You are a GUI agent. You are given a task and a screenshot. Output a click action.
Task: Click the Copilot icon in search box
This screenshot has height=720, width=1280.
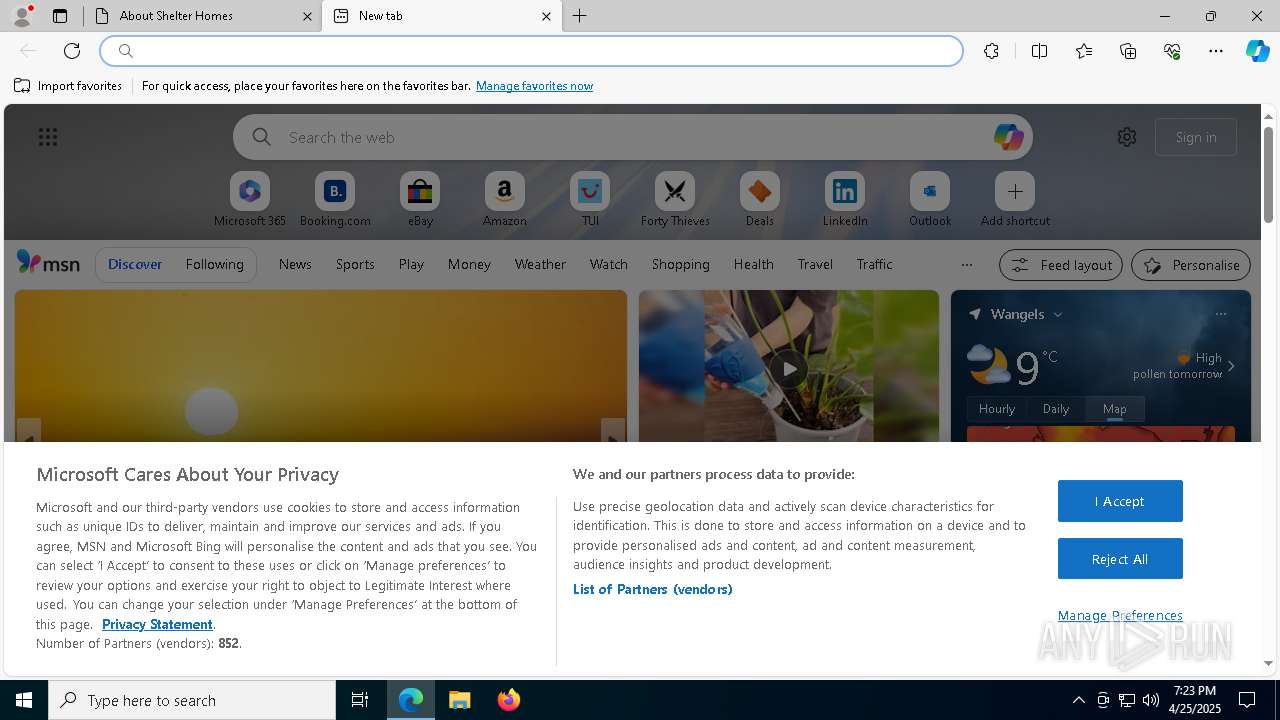(x=1008, y=137)
